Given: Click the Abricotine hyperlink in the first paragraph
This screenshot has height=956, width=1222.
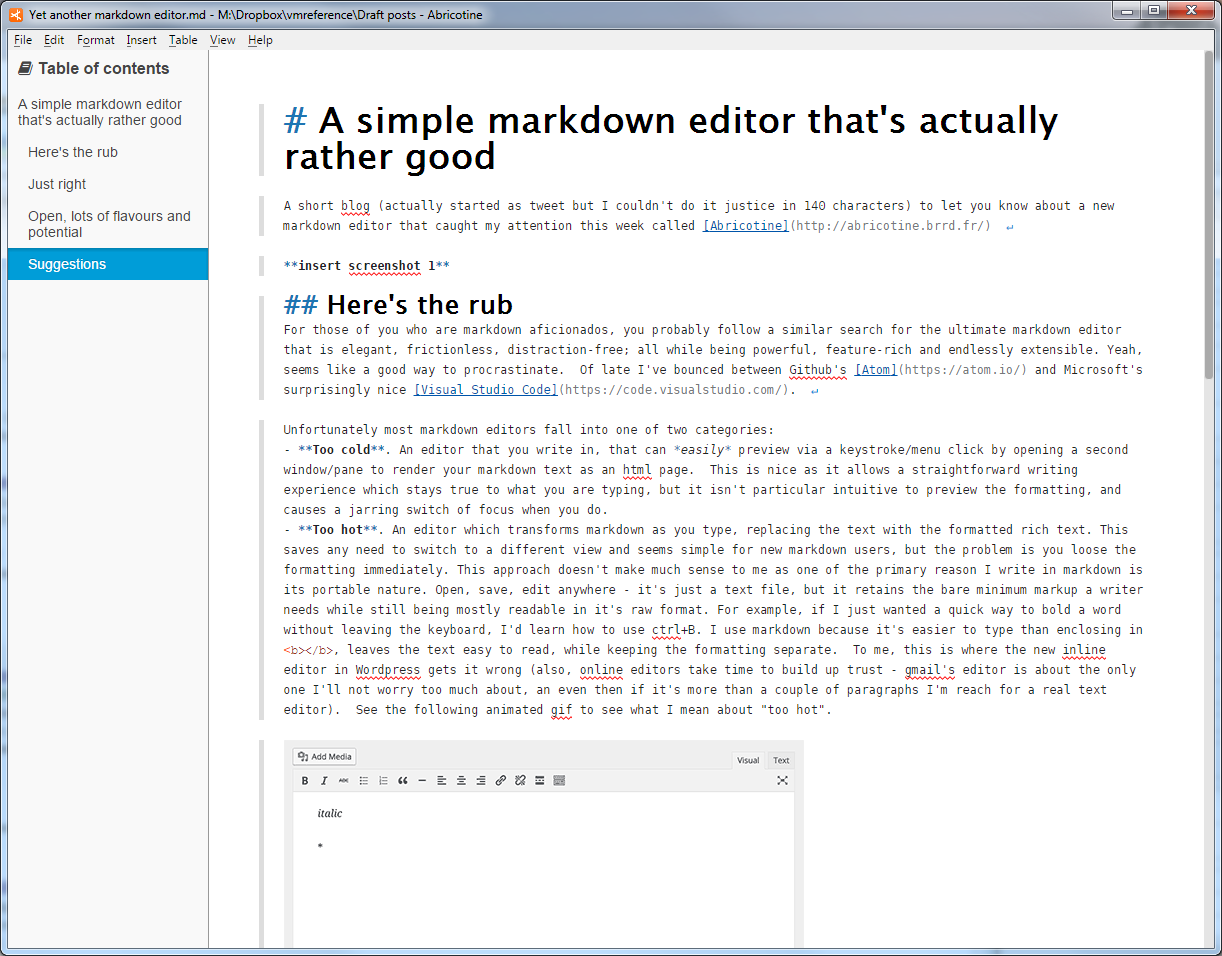Looking at the screenshot, I should pos(746,226).
